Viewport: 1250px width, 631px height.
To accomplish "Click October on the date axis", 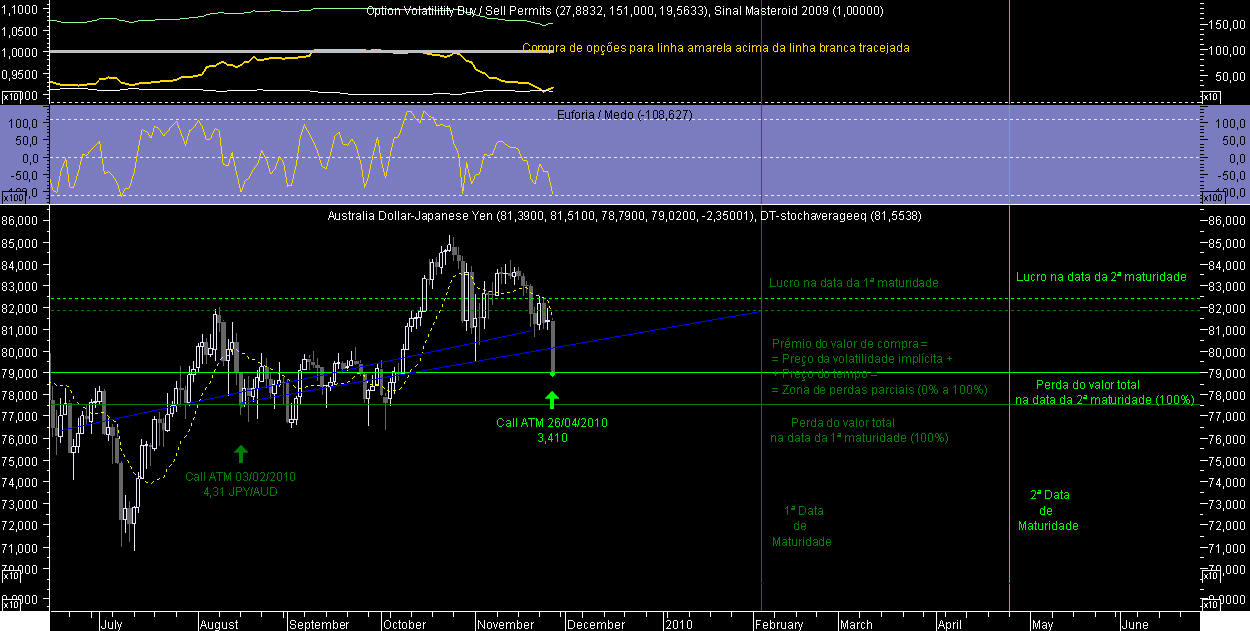I will click(405, 624).
